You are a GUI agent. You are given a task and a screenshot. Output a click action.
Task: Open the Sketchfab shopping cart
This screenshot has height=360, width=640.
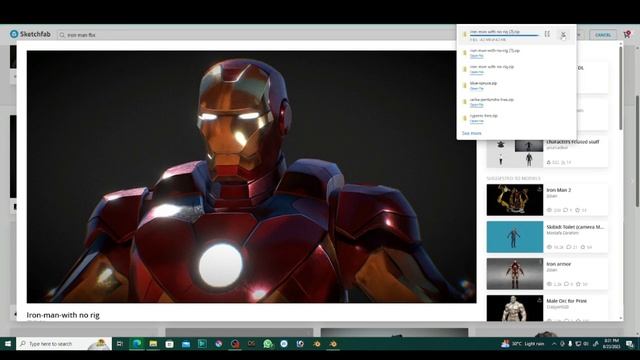click(x=627, y=35)
